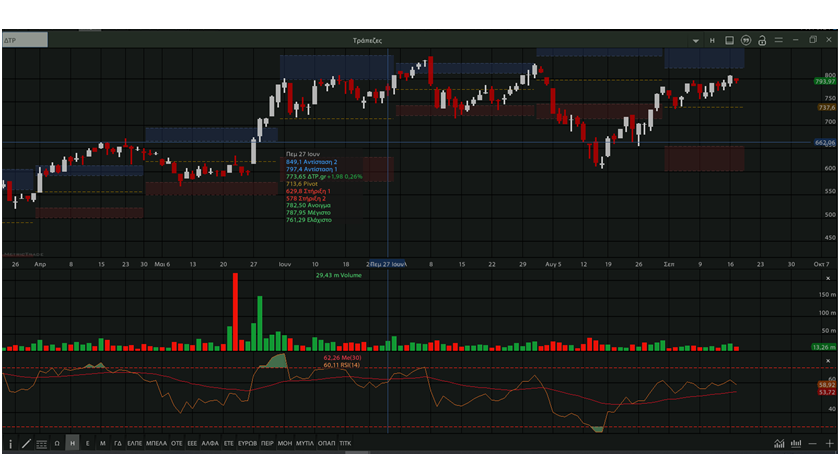This screenshot has width=840, height=474.
Task: Zoom in chart with plus icon
Action: click(x=829, y=443)
